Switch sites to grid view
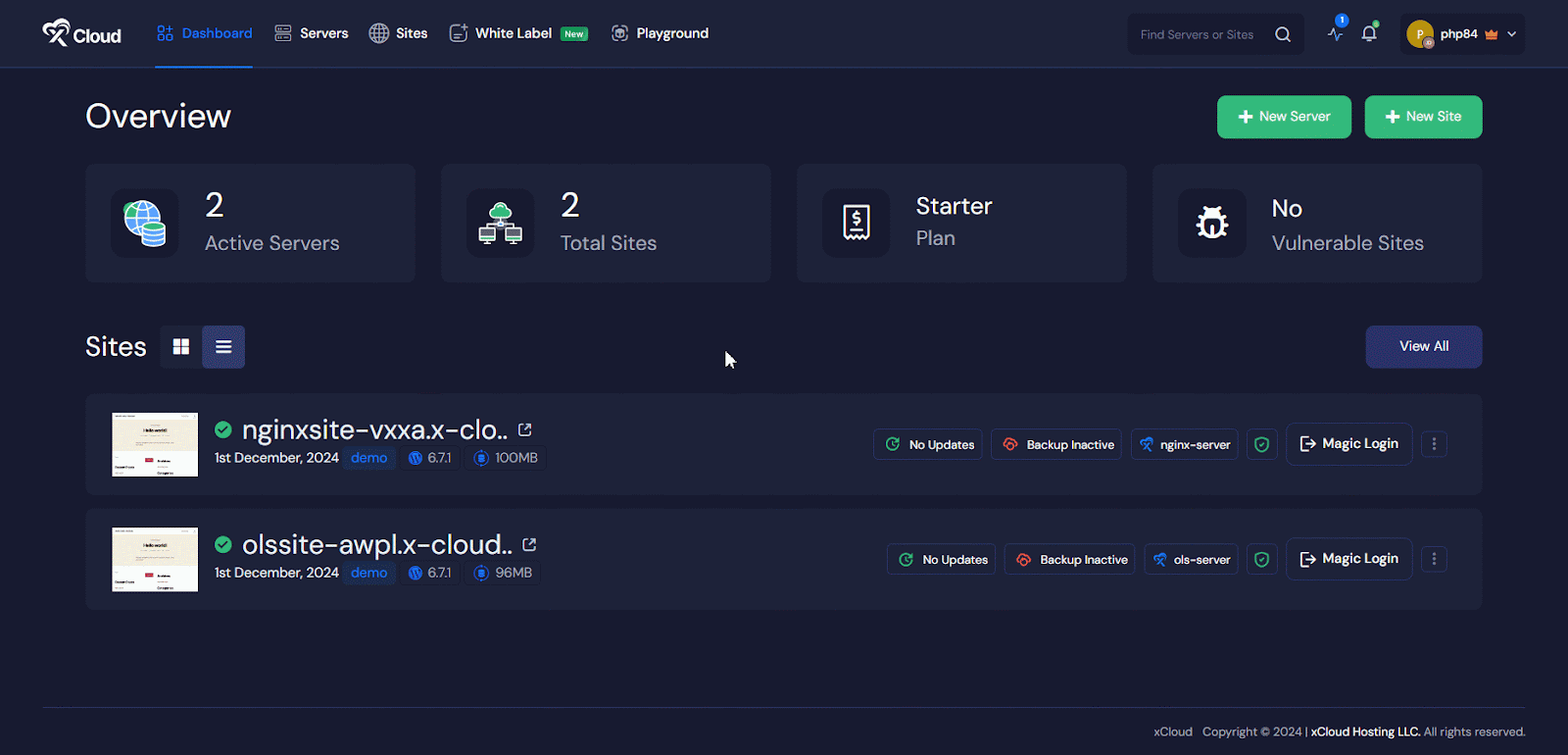Screen dimensions: 1568x755 pyautogui.click(x=181, y=347)
